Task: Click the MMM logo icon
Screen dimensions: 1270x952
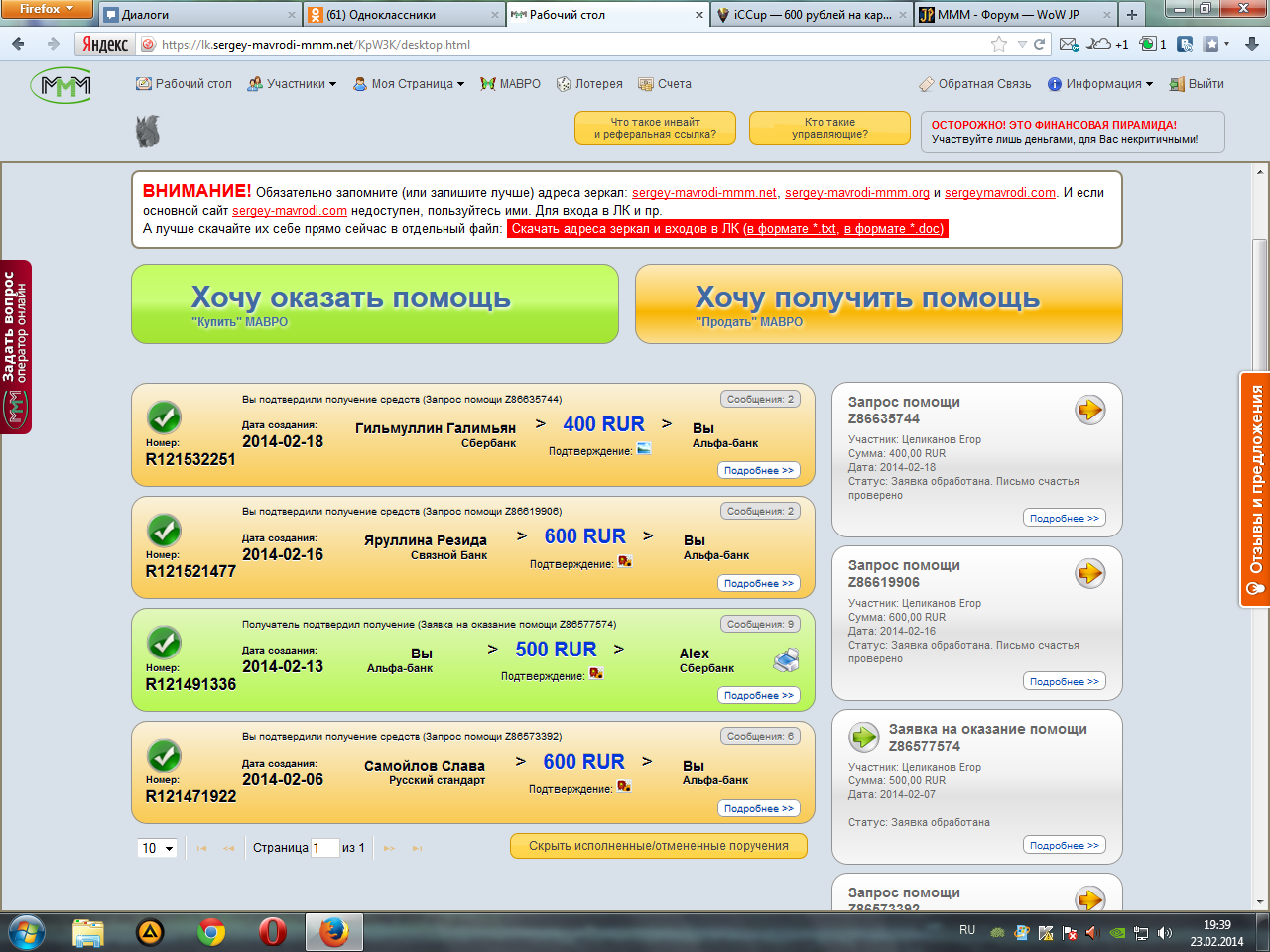Action: [x=61, y=86]
